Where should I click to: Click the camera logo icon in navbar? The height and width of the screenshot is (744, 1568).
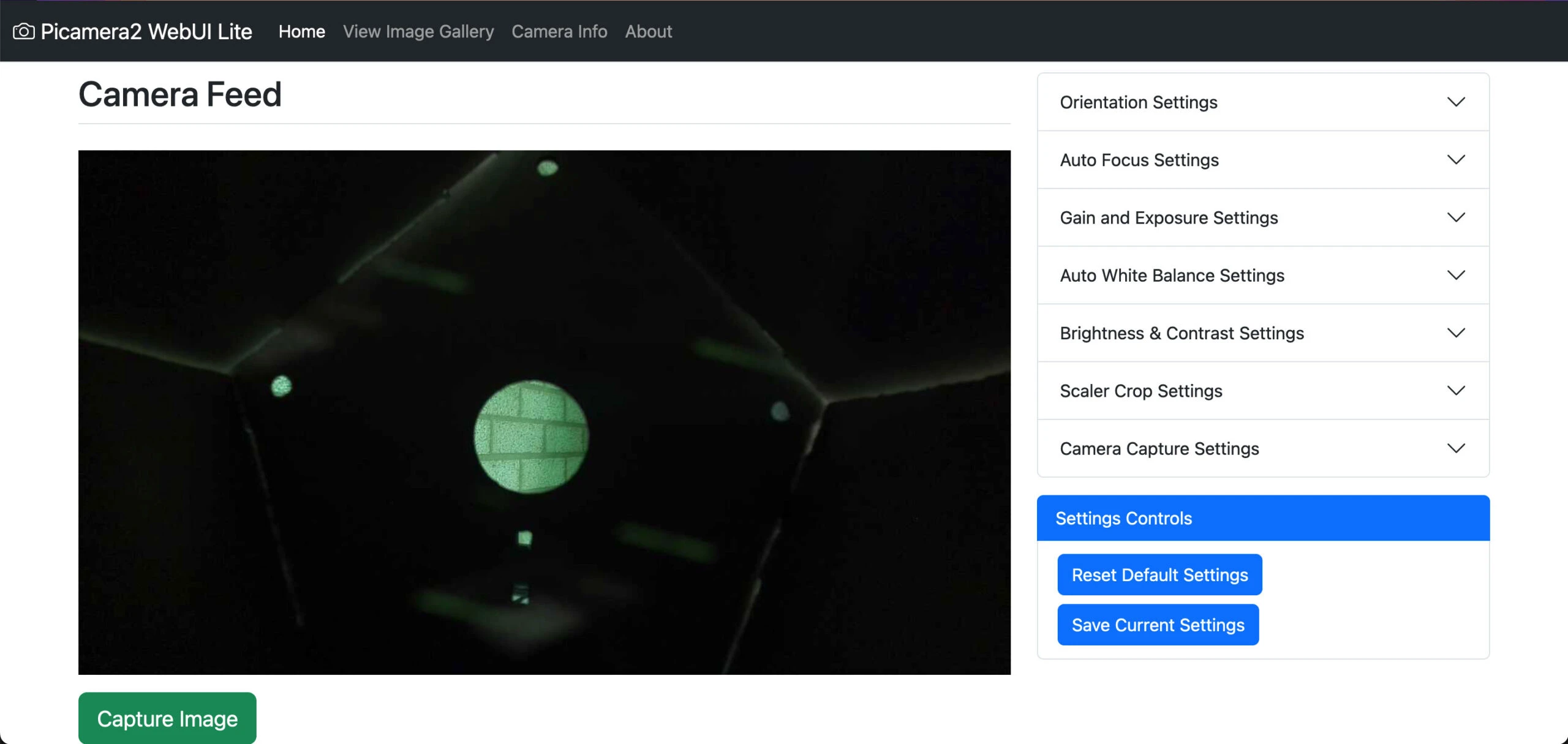click(x=24, y=31)
